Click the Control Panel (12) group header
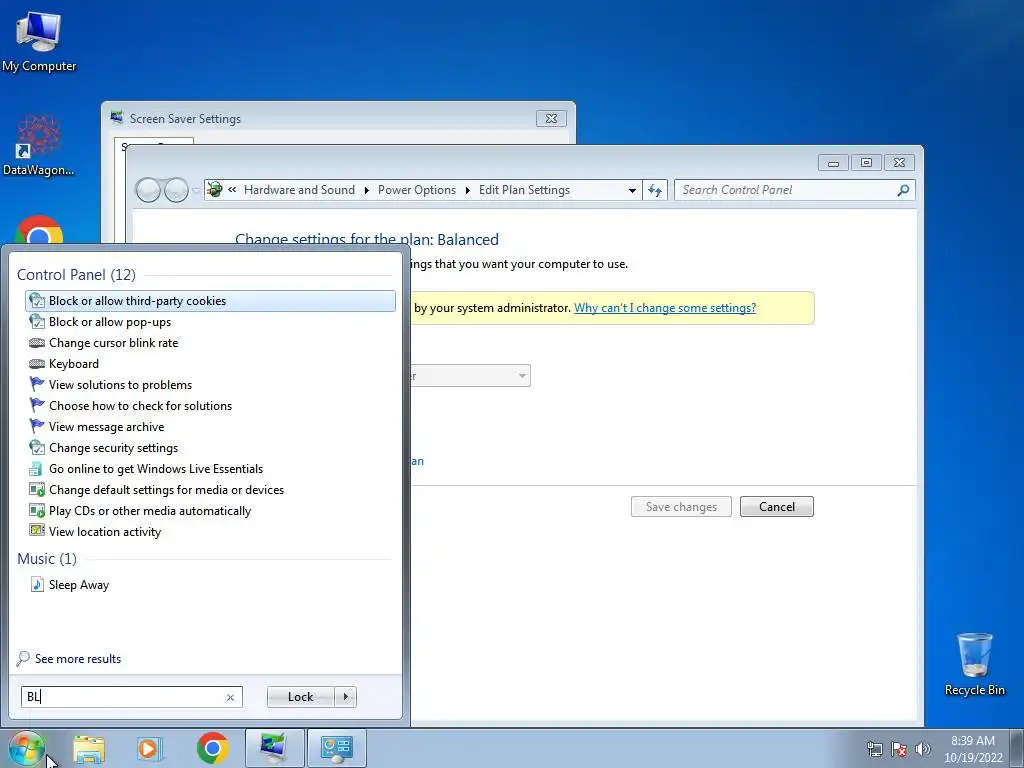1024x768 pixels. 76,275
